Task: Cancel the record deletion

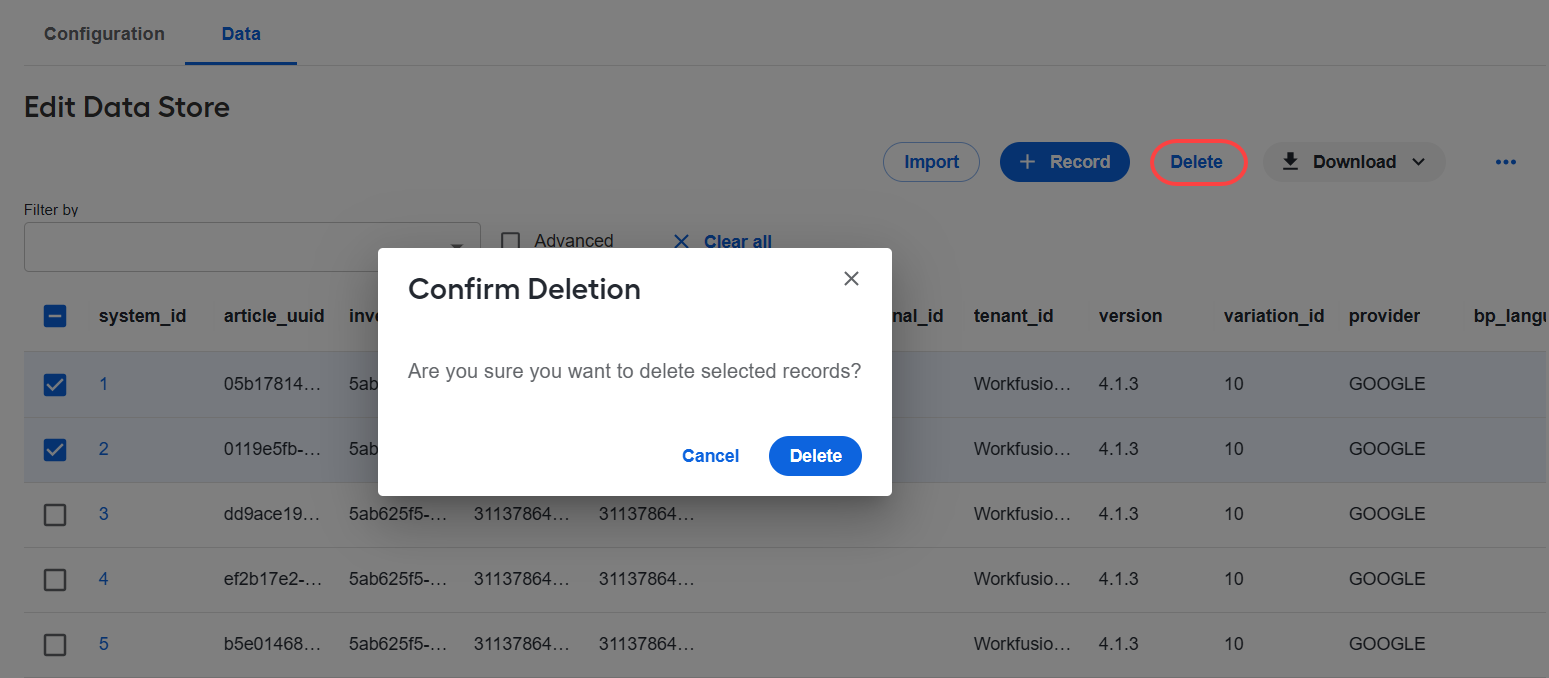Action: coord(710,456)
